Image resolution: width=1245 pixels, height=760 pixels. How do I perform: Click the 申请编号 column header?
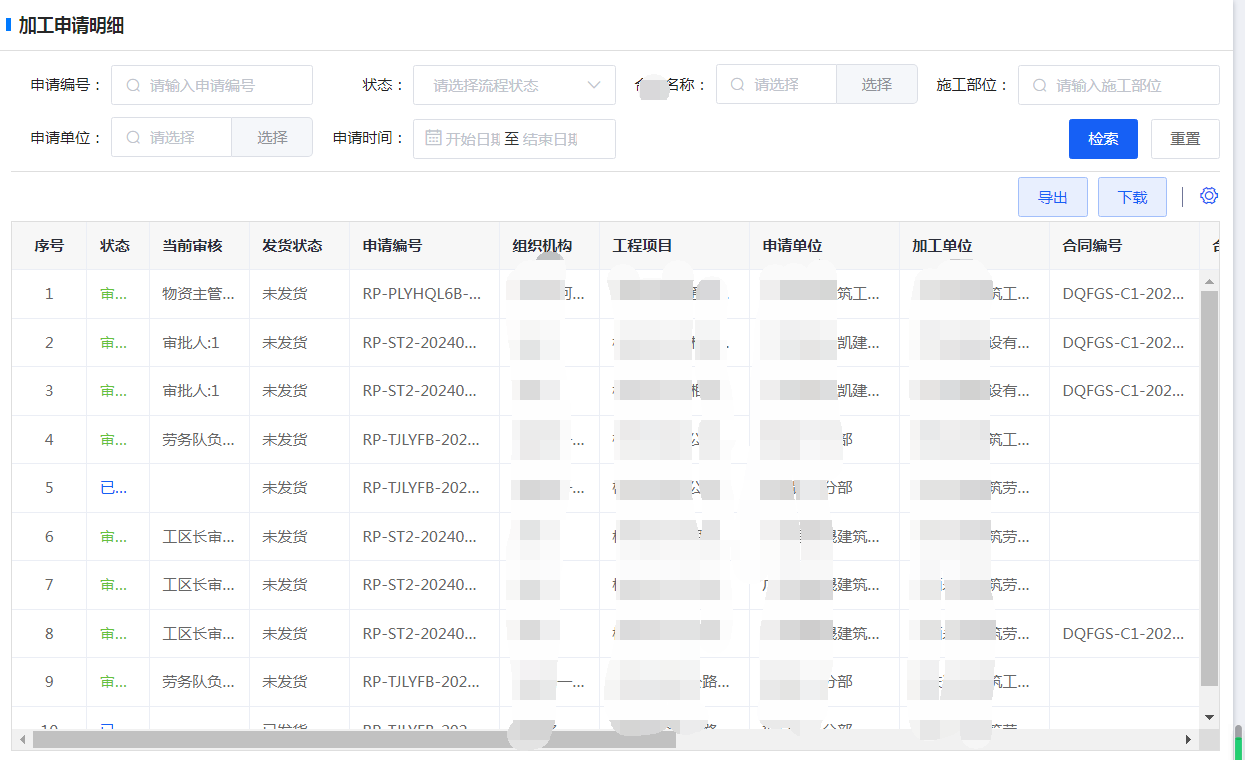(x=392, y=246)
